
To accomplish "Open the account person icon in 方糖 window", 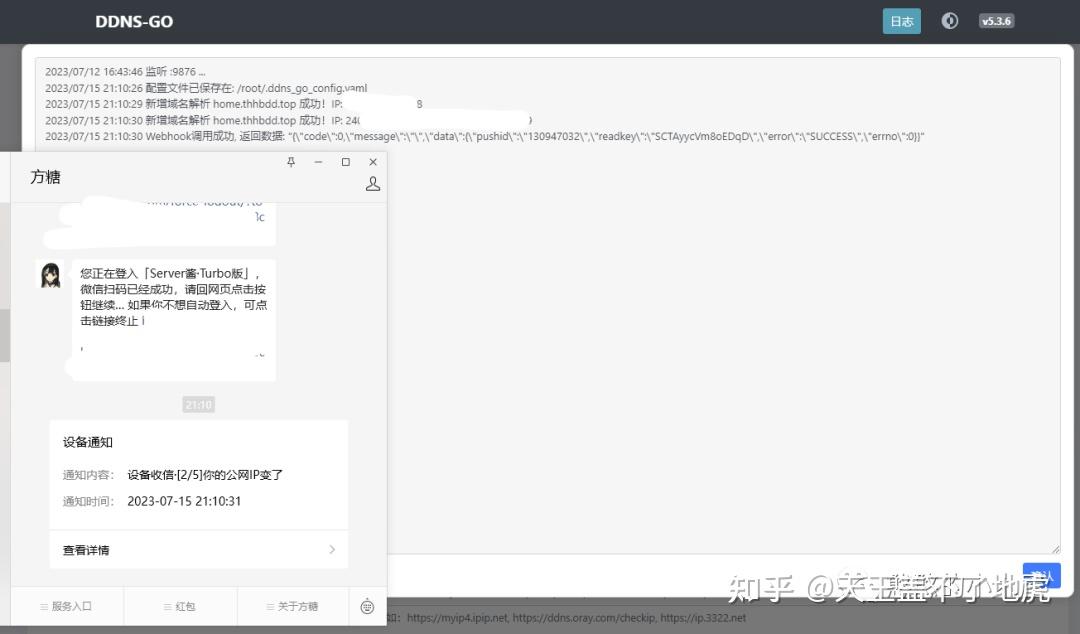I will point(372,183).
